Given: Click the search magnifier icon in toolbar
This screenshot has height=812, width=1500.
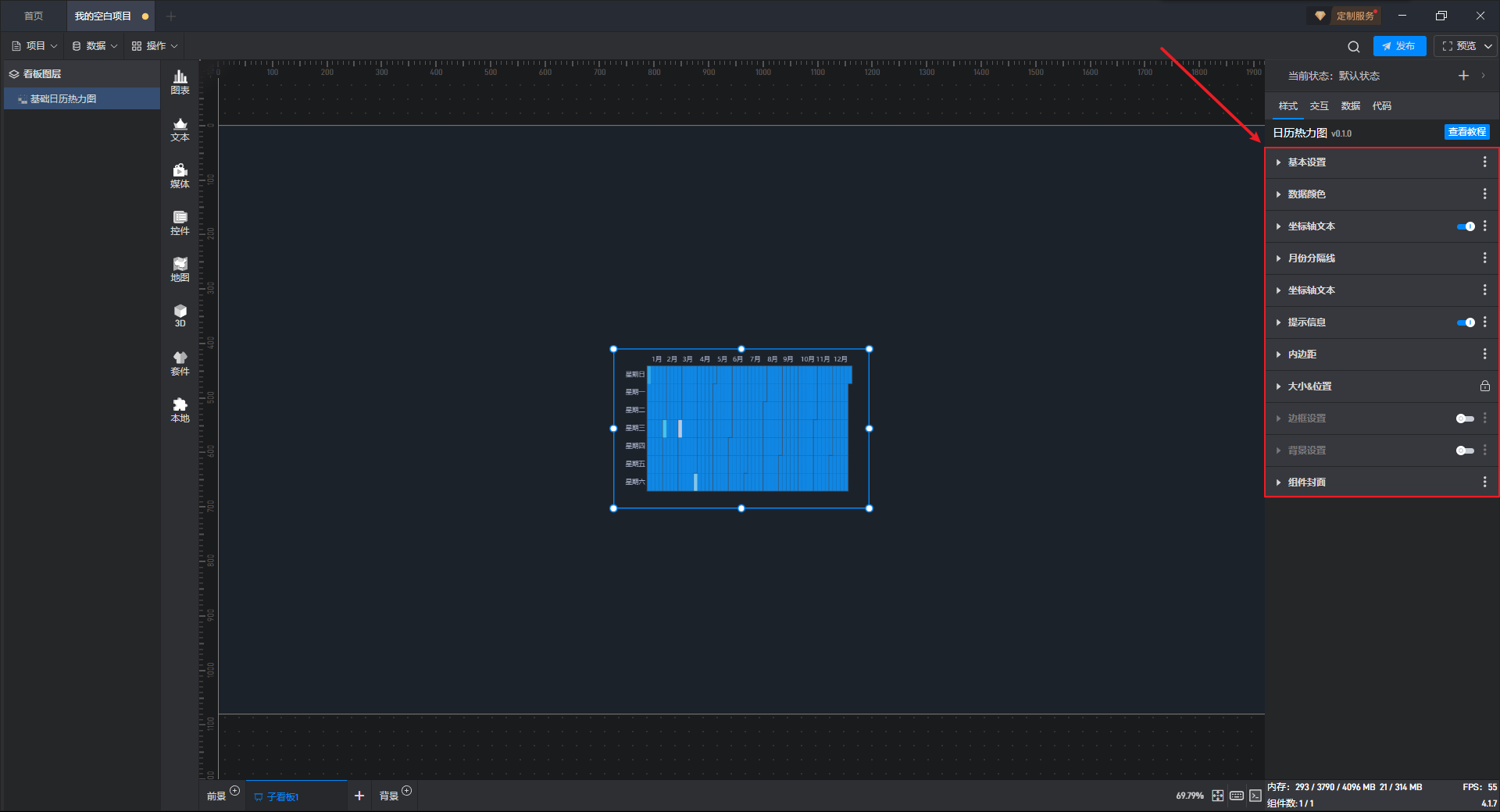Looking at the screenshot, I should [x=1353, y=47].
